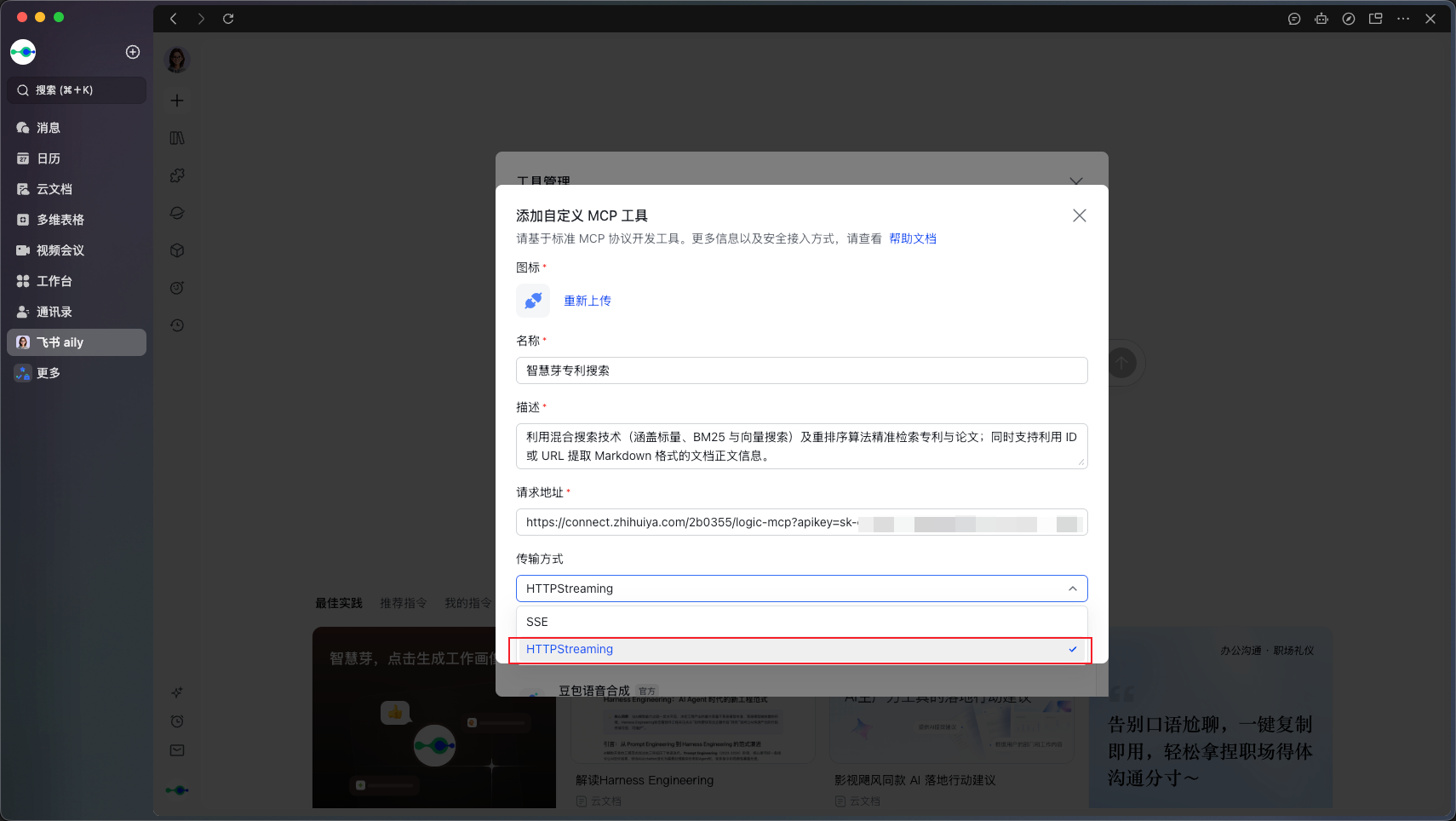Click the uploaded tool icon preview
The image size is (1456, 821).
click(x=533, y=301)
